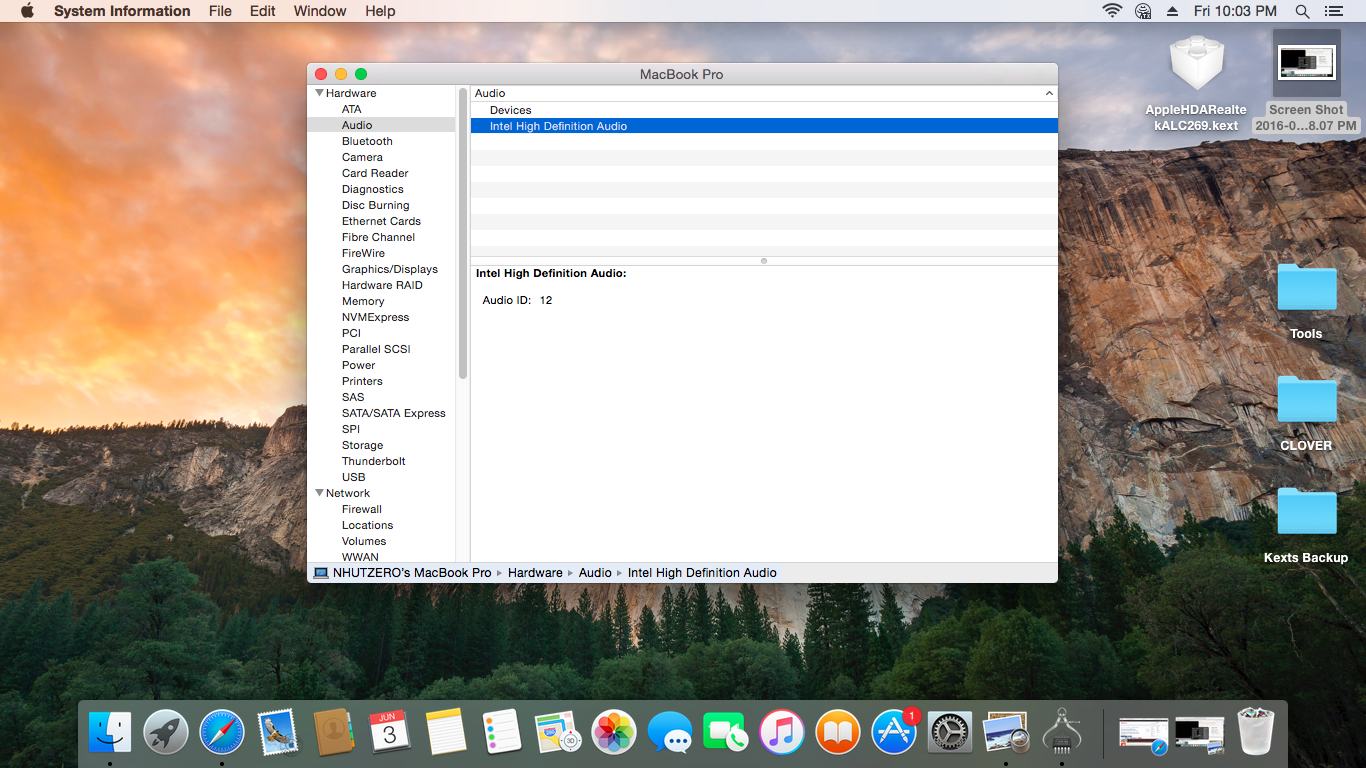This screenshot has height=768, width=1366.
Task: Open Photos pinwheel icon in Dock
Action: [x=614, y=732]
